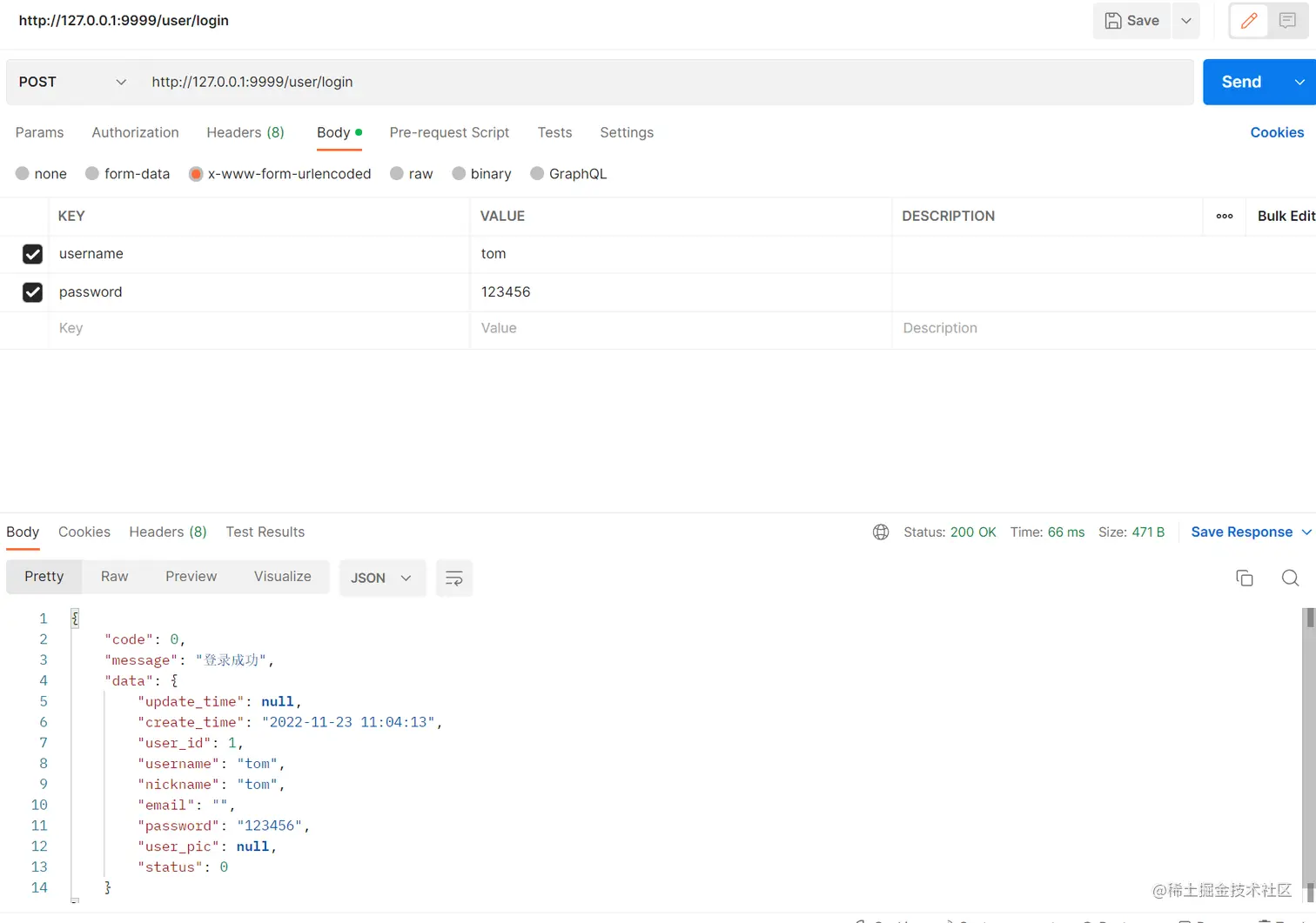Open the request Settings tab
Screen dimensions: 1316x923
(x=627, y=133)
